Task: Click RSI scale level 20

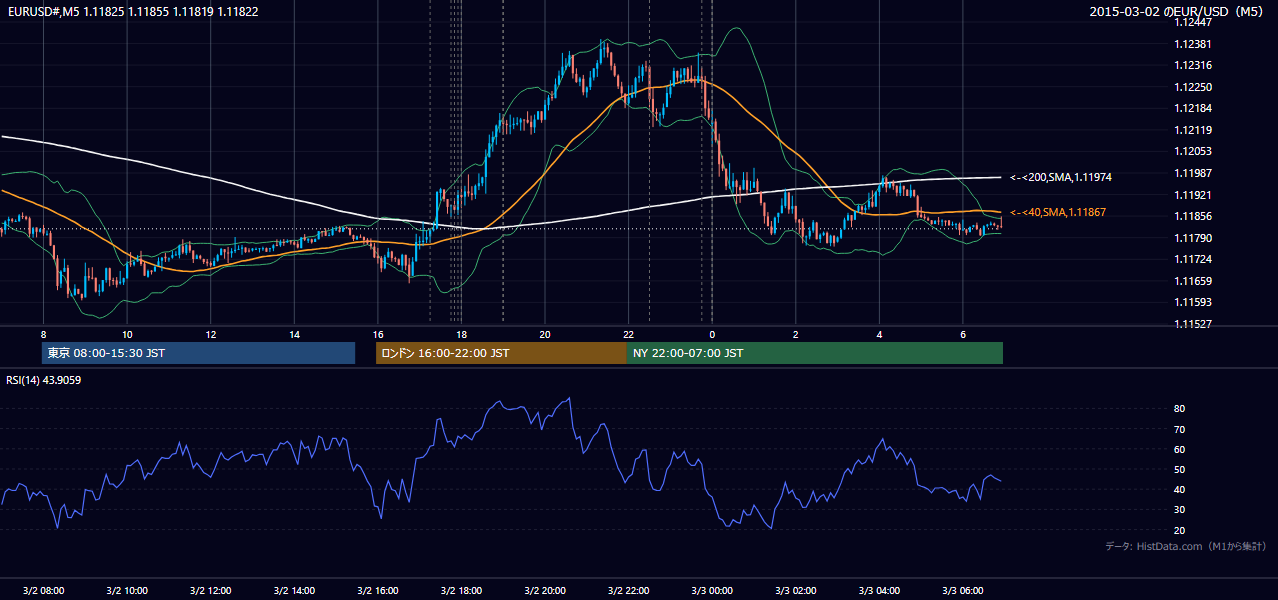Action: (x=1179, y=530)
